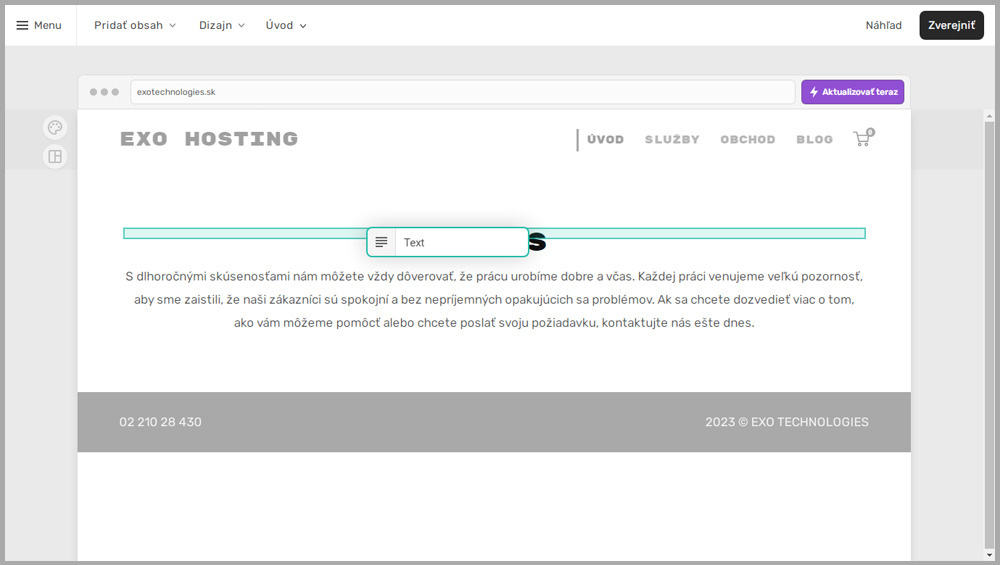Select the BLOG navigation item
The height and width of the screenshot is (565, 1000).
tap(814, 140)
